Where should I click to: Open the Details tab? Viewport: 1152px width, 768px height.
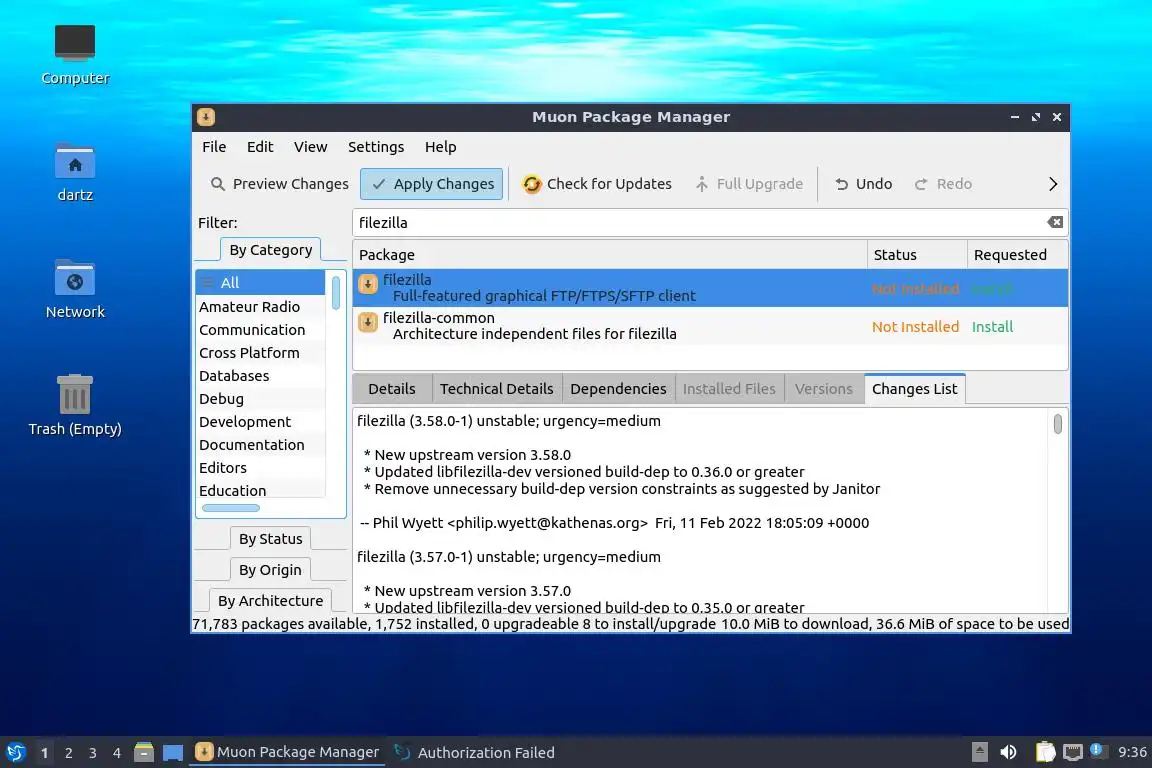(392, 389)
